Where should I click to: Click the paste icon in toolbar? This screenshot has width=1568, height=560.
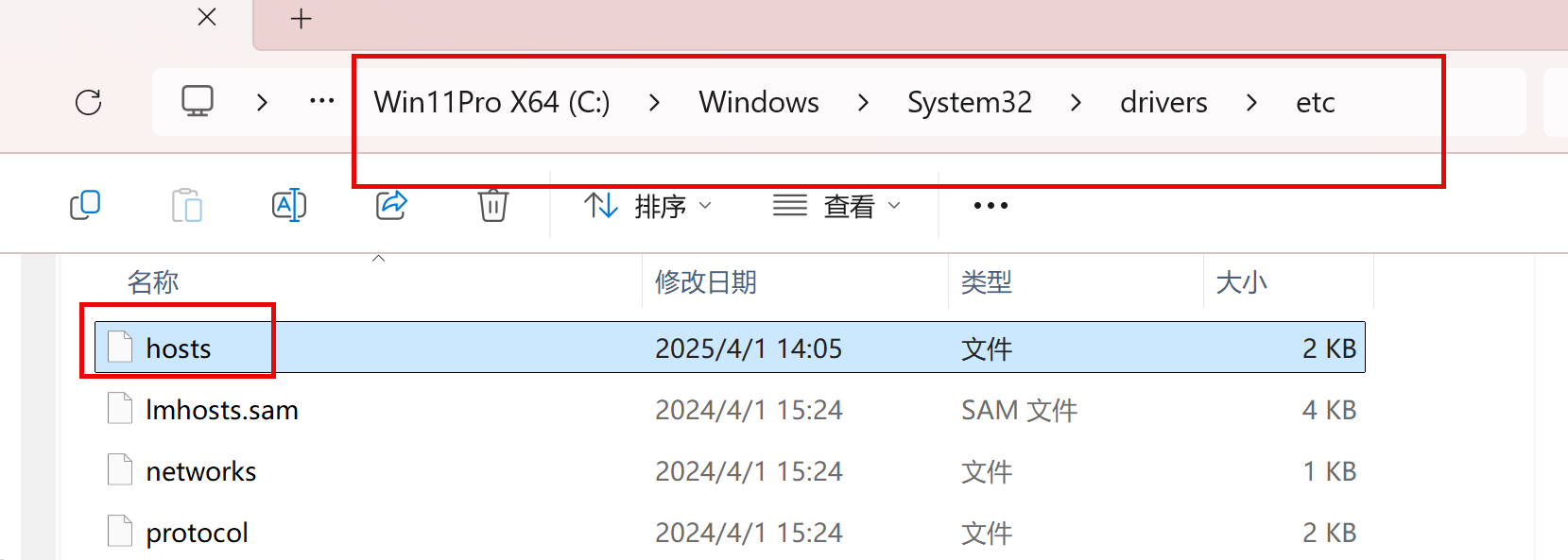[187, 205]
